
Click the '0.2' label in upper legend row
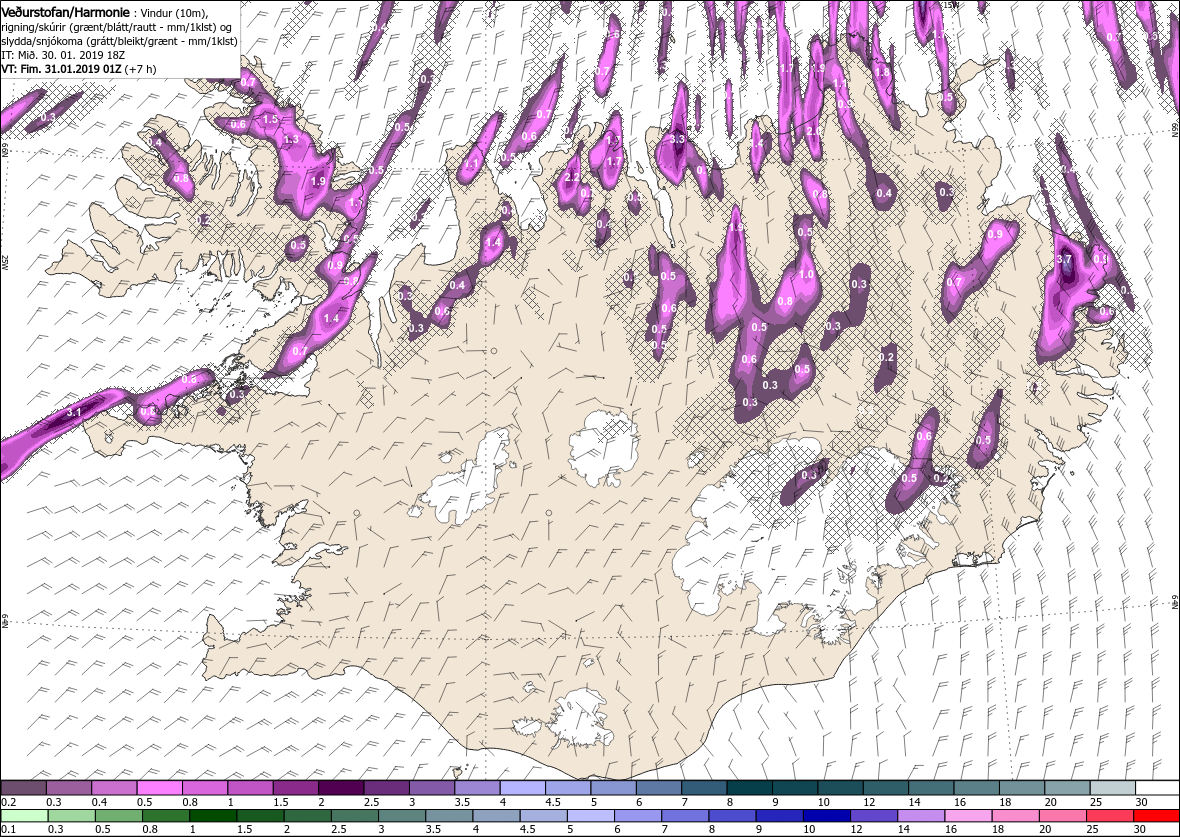(x=9, y=802)
